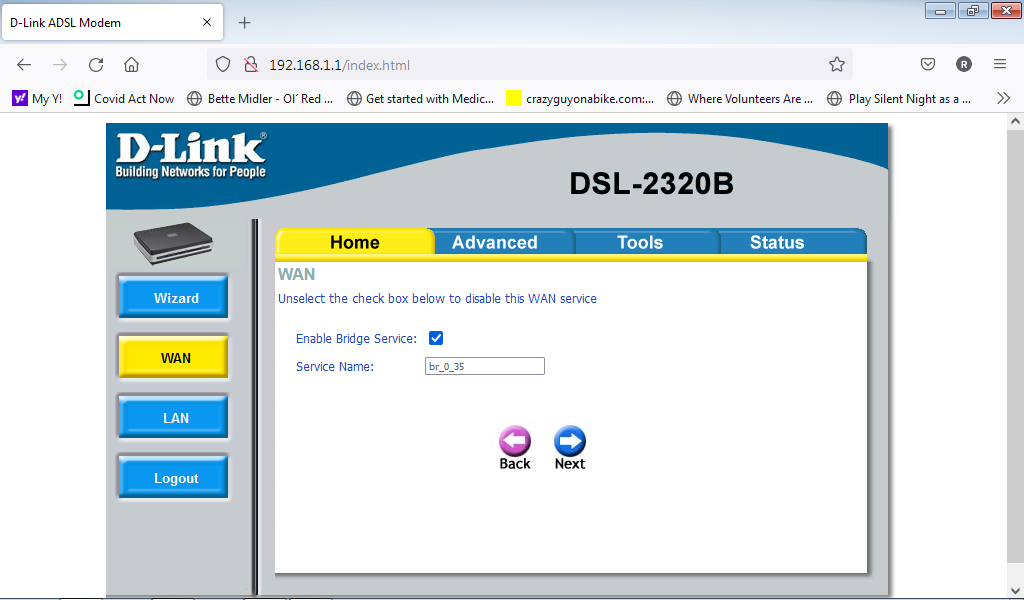Switch to the Tools tab
This screenshot has width=1024, height=600.
tap(640, 242)
